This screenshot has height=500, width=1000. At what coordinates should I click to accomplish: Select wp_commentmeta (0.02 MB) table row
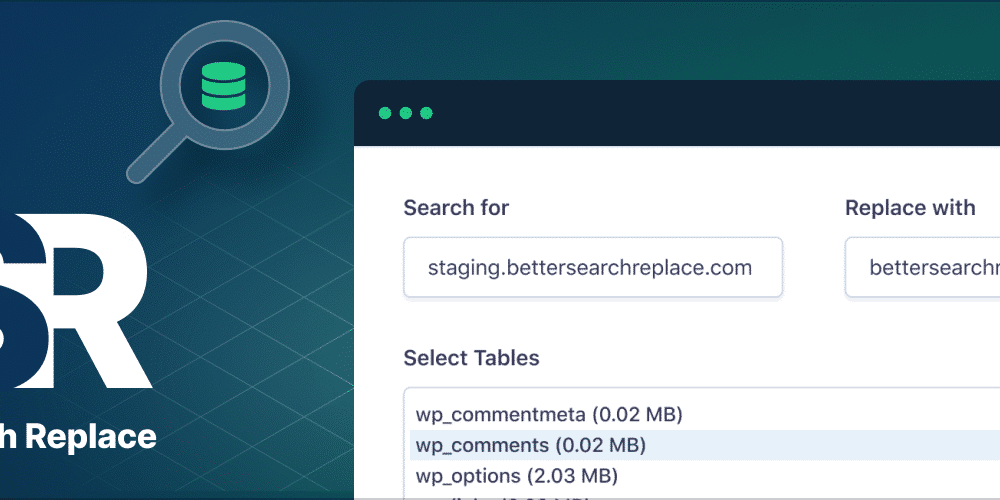[x=705, y=415]
